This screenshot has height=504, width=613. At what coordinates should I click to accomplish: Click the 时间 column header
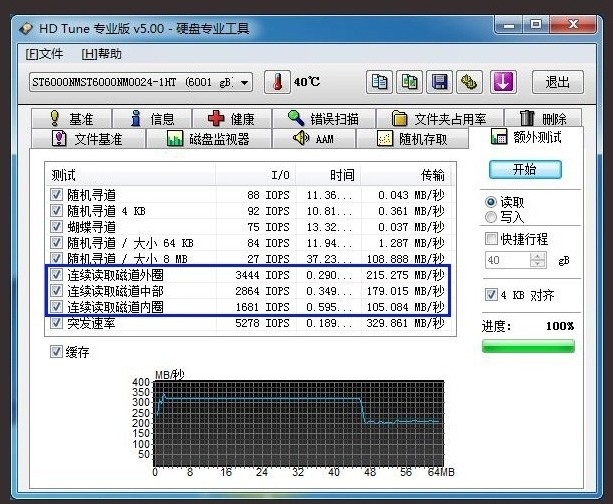(x=328, y=175)
